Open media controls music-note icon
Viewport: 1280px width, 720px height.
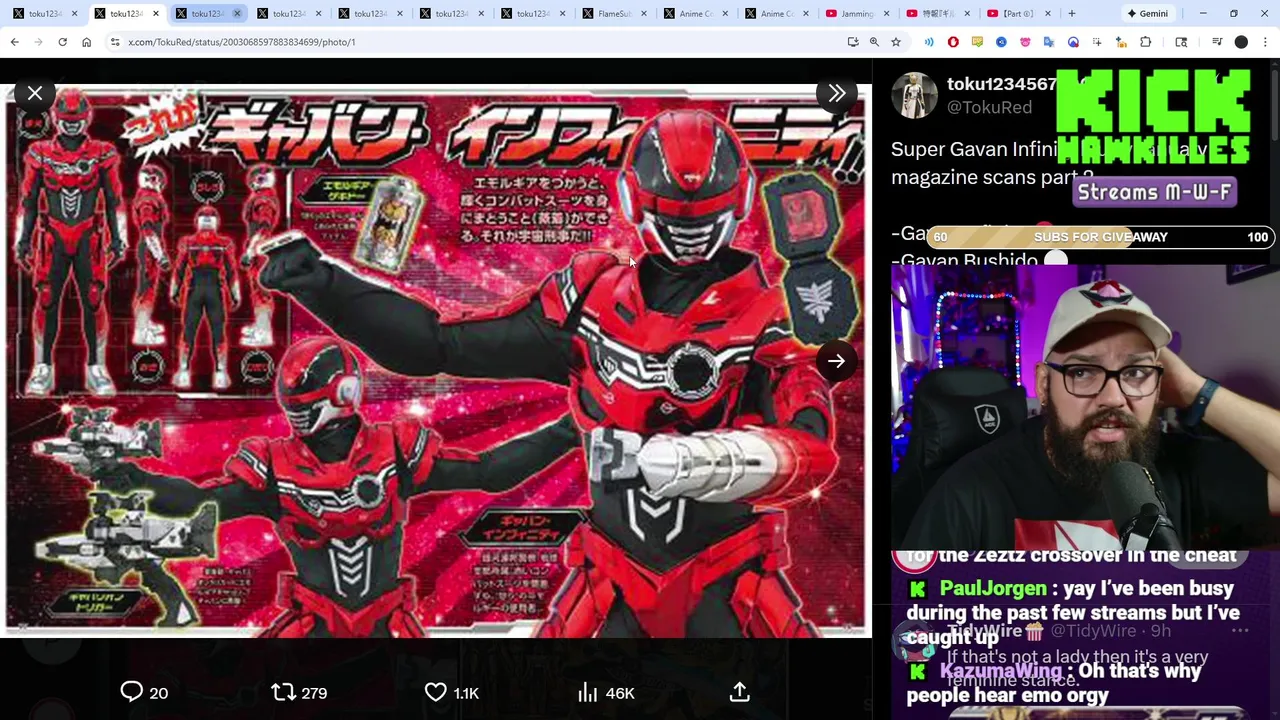pyautogui.click(x=1217, y=42)
